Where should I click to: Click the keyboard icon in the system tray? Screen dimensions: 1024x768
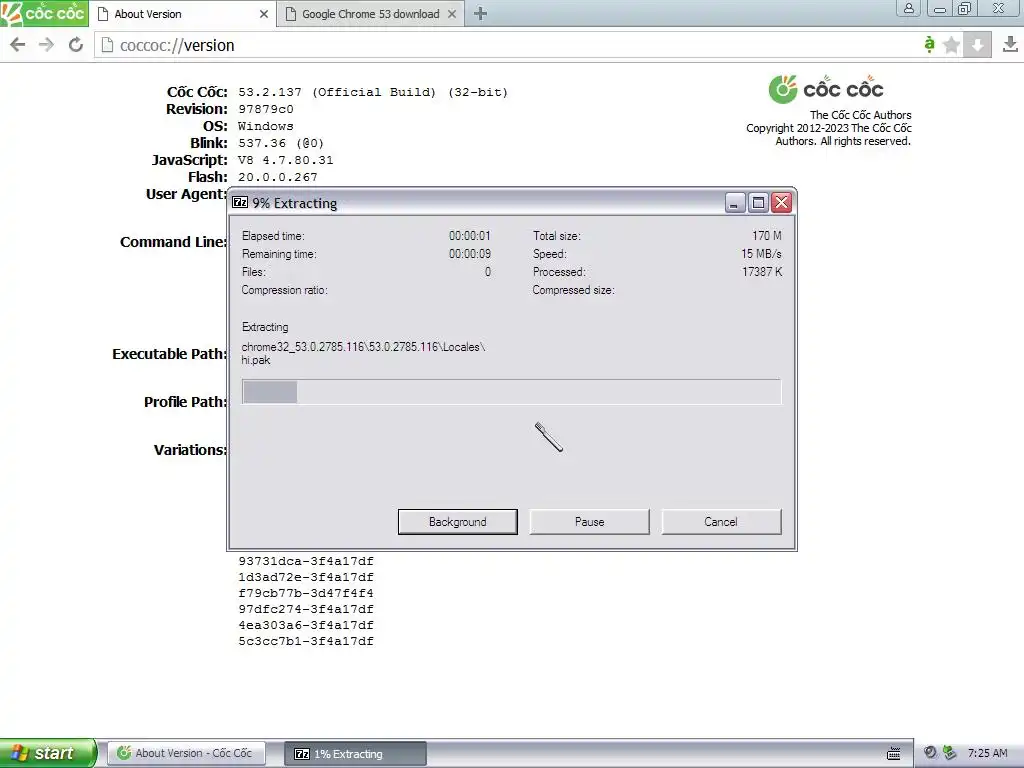893,754
